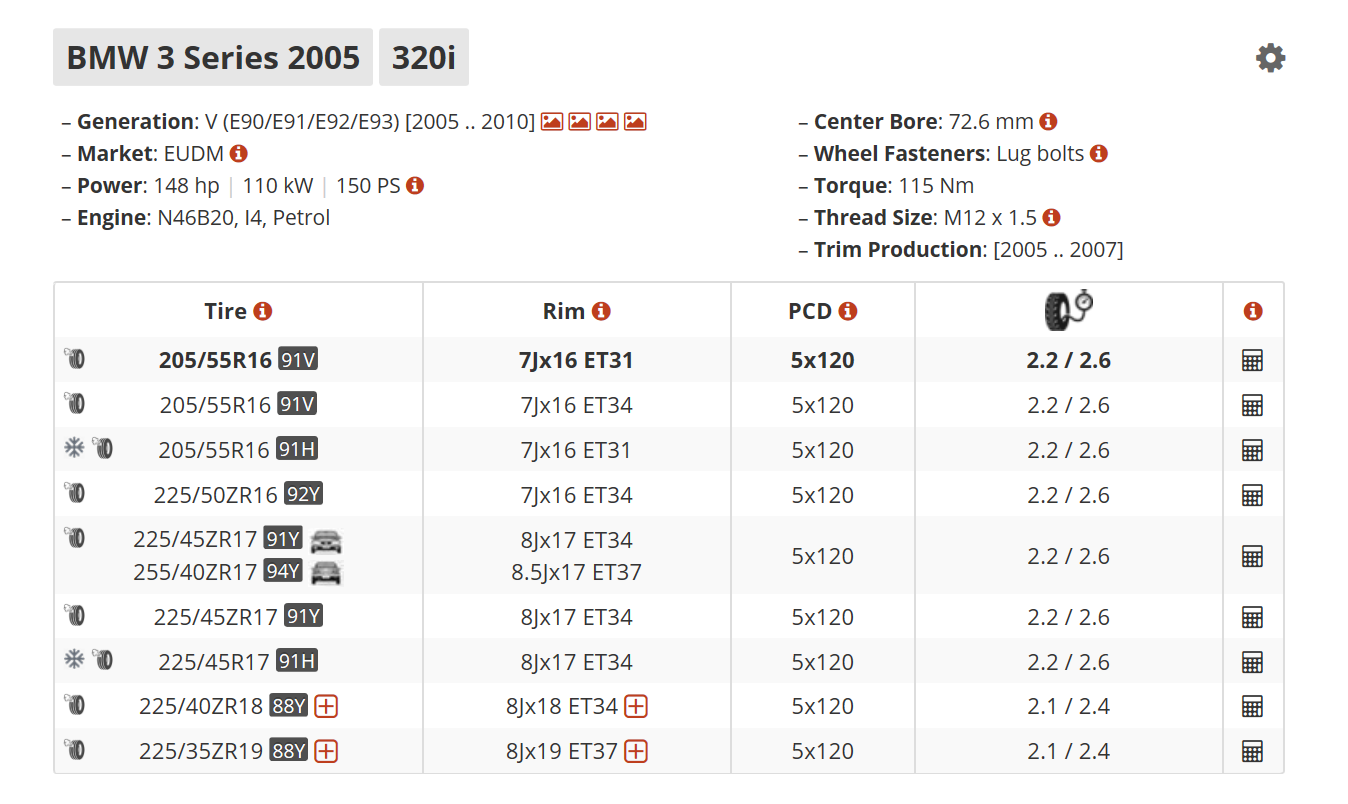Open calculator for the 225/35ZR19 row

[1252, 751]
